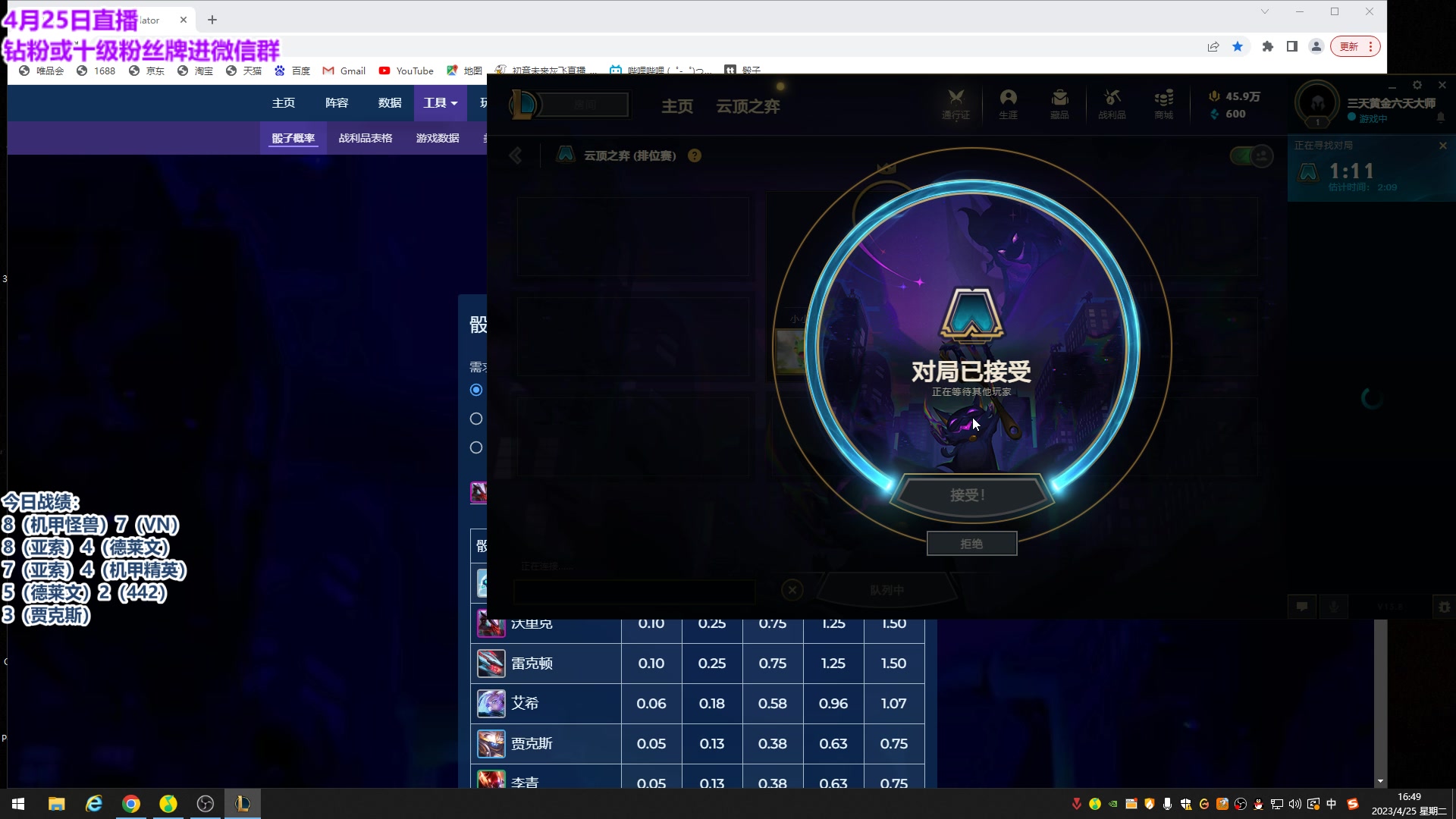
Task: Open the 商城 store icon
Action: click(x=1163, y=103)
